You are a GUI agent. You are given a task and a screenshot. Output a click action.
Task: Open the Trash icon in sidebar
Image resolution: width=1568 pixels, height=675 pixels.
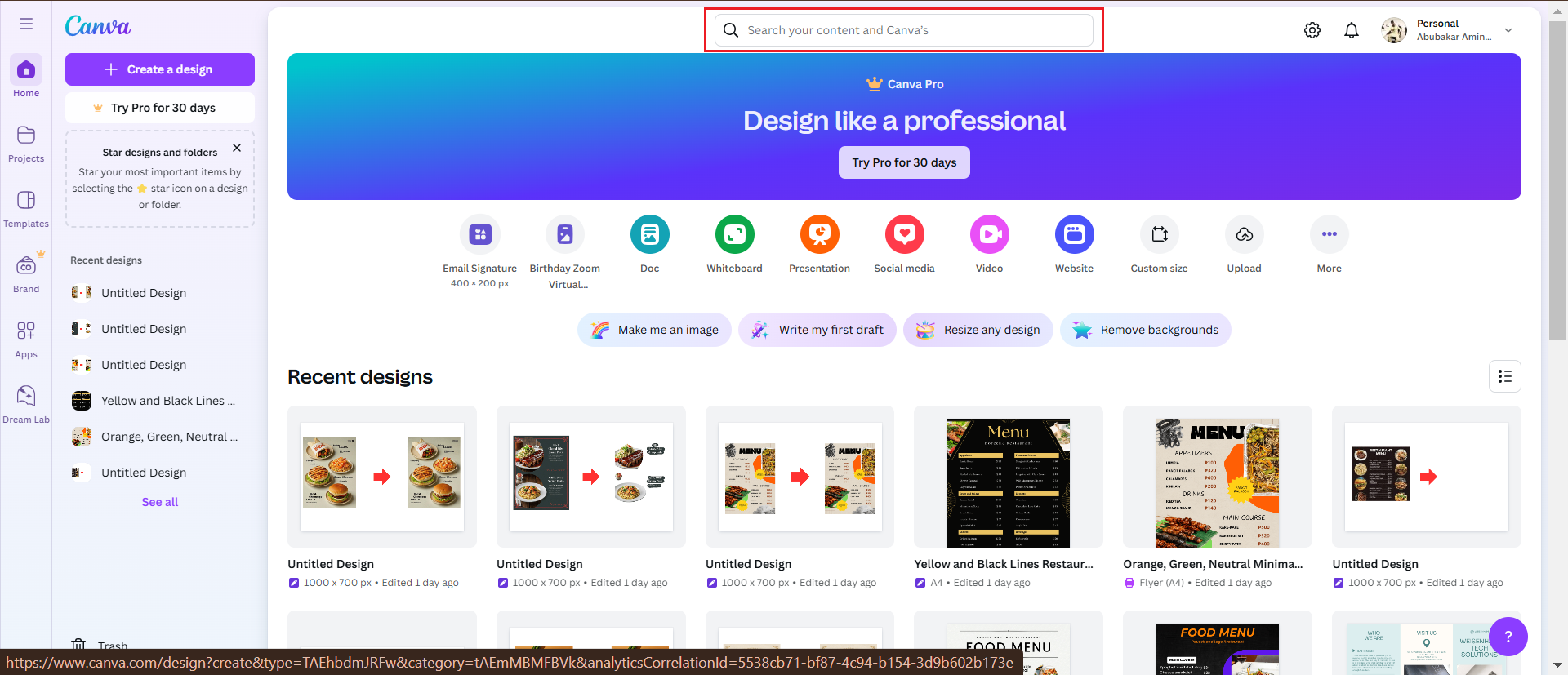click(x=78, y=644)
